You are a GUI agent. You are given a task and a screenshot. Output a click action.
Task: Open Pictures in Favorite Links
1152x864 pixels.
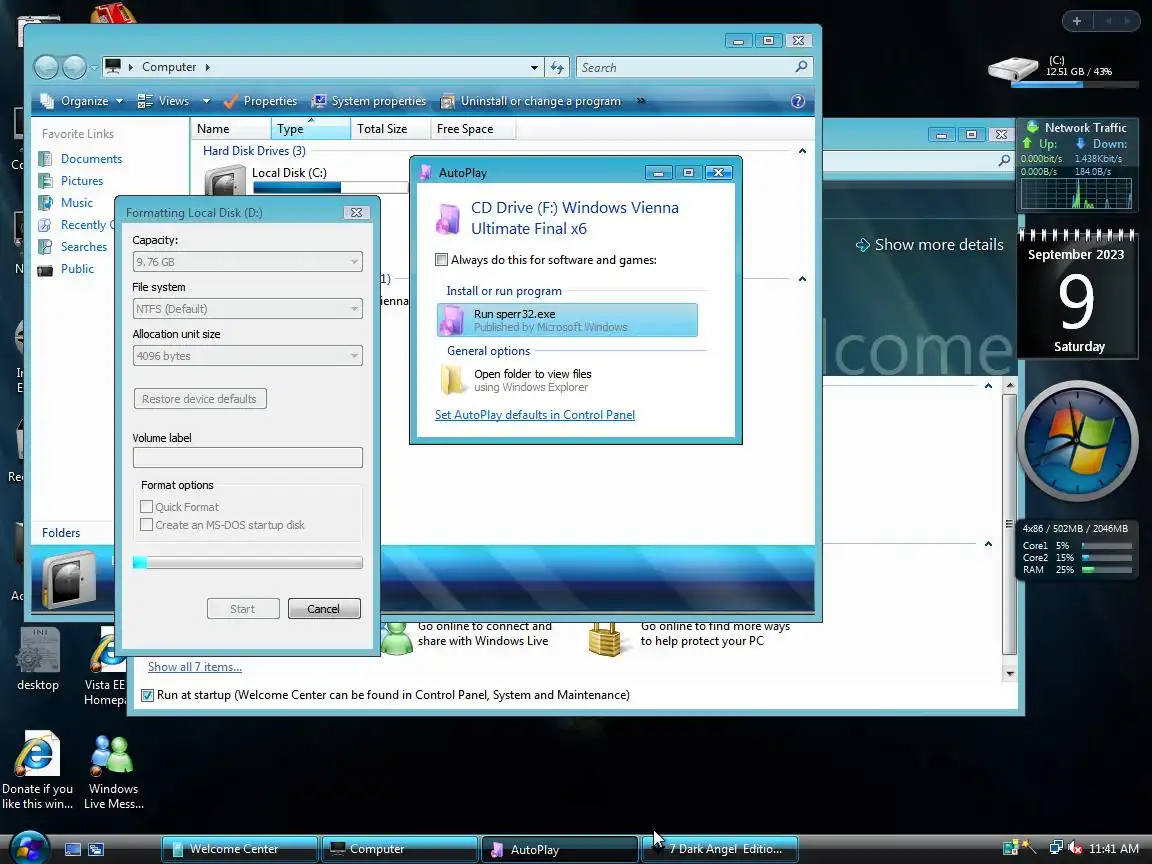tap(82, 181)
